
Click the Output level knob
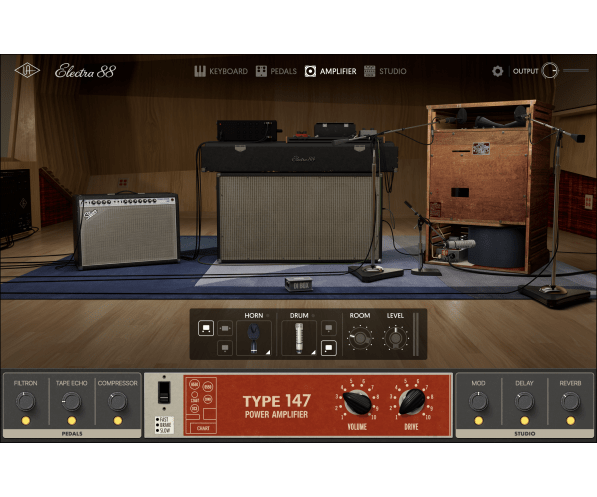coord(549,71)
